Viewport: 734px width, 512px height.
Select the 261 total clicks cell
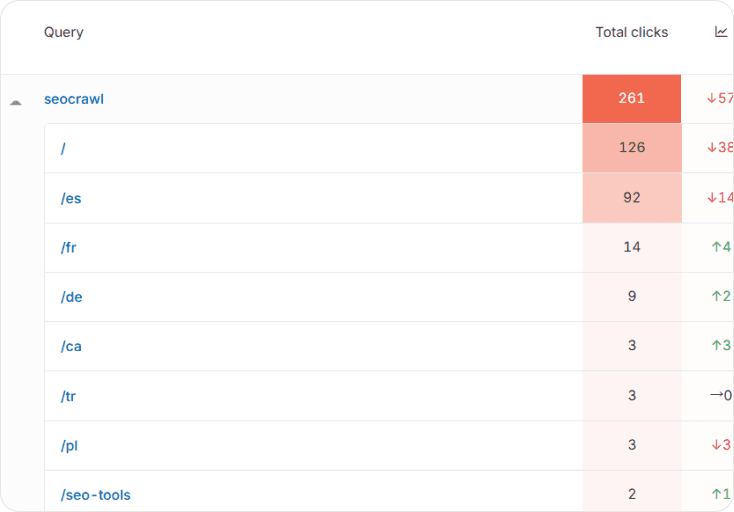coord(631,99)
